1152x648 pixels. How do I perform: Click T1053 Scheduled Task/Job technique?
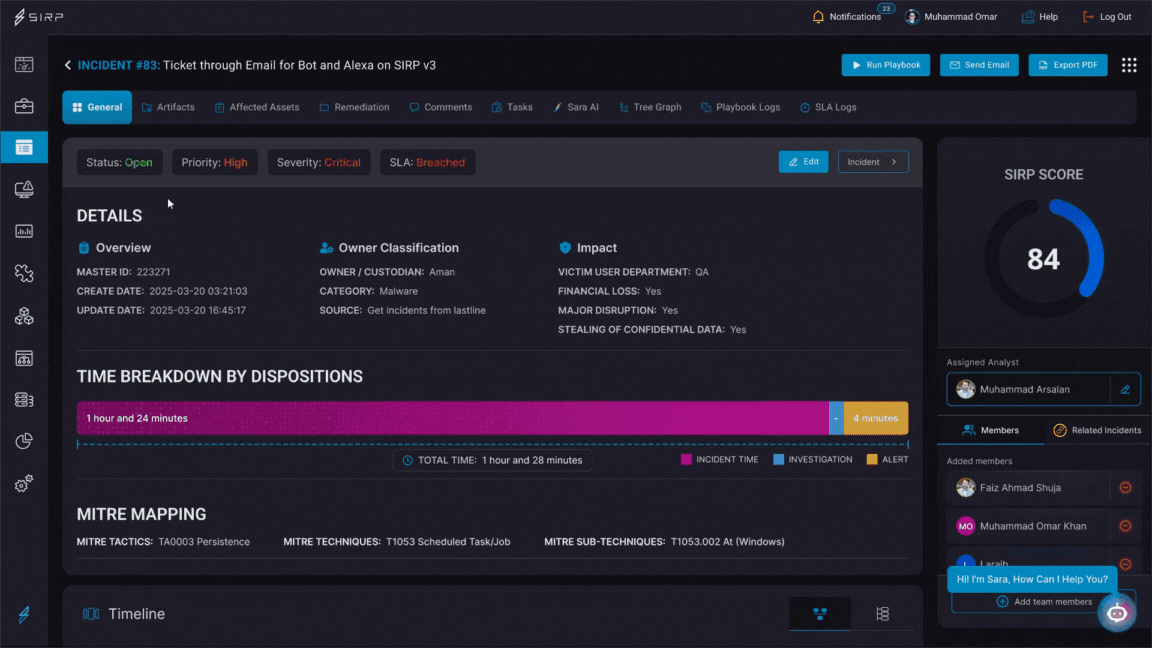click(x=448, y=542)
